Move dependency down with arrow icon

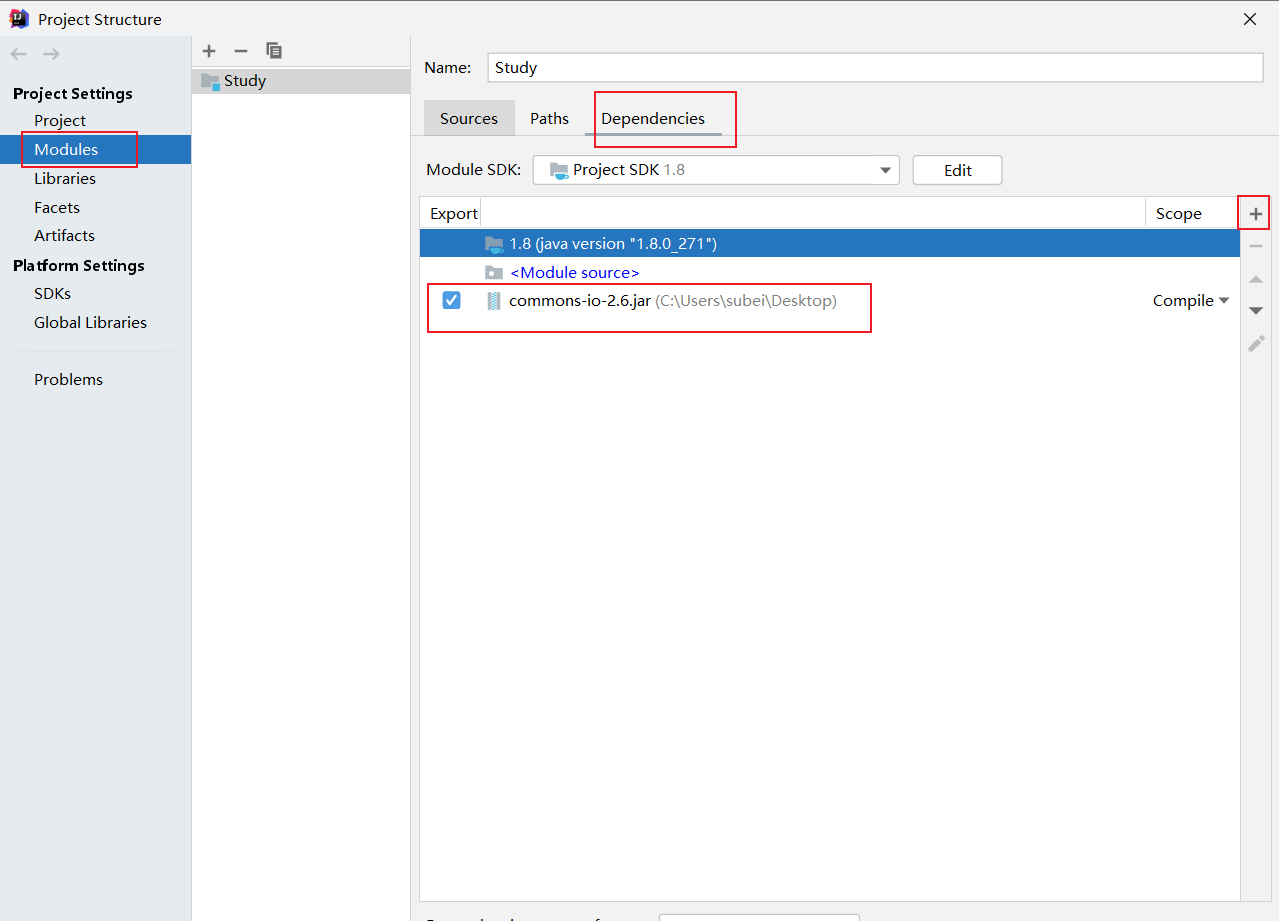click(1256, 311)
